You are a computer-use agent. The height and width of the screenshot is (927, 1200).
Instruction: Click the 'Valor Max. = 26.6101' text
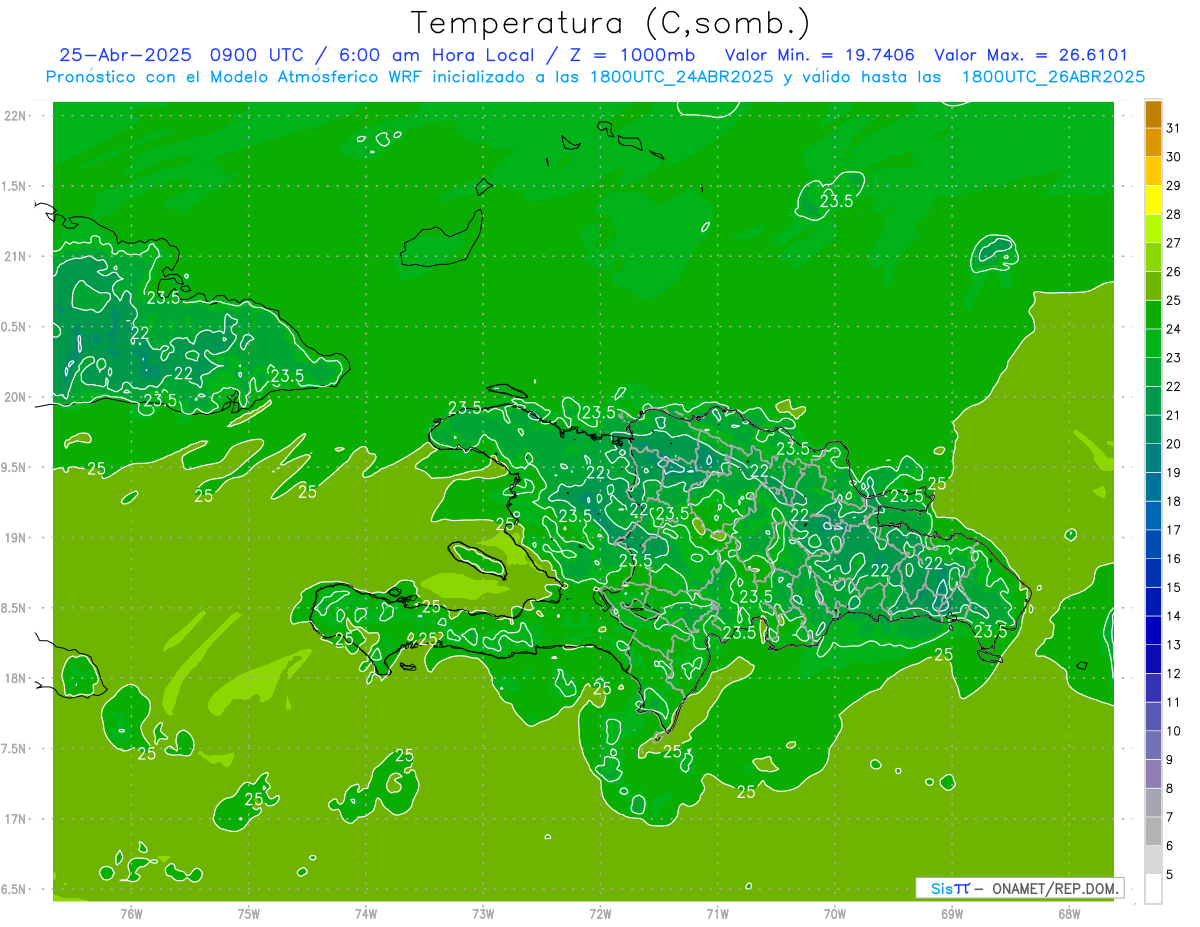[x=1031, y=55]
